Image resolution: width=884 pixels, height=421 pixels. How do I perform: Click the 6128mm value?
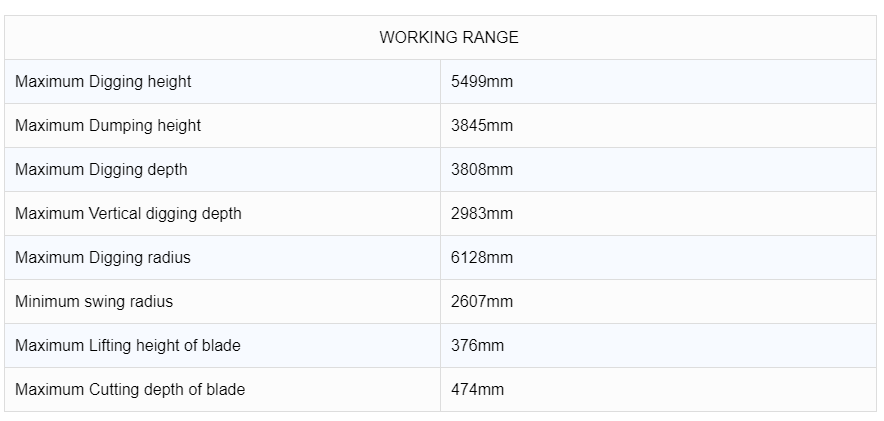[x=481, y=258]
